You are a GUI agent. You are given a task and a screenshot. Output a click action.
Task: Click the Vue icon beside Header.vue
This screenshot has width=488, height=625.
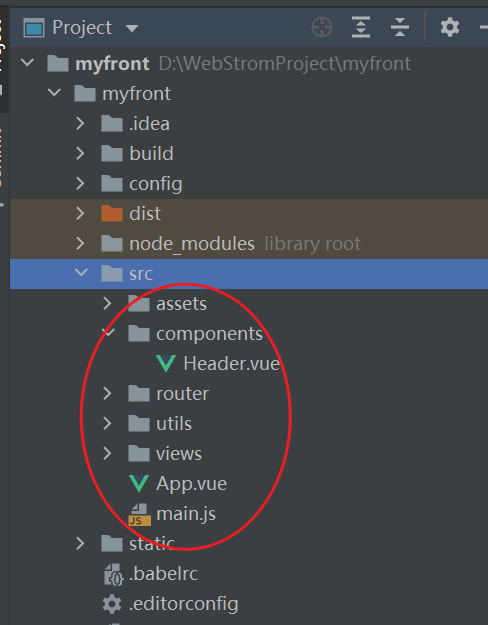(166, 364)
